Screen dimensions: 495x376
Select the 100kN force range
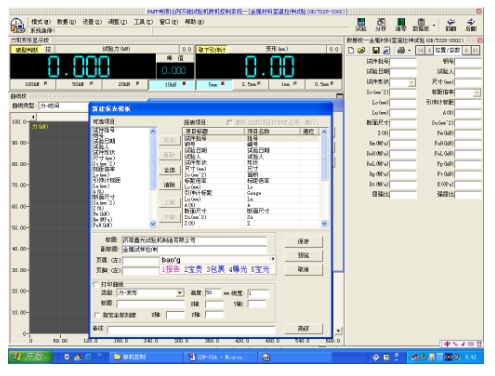(32, 84)
